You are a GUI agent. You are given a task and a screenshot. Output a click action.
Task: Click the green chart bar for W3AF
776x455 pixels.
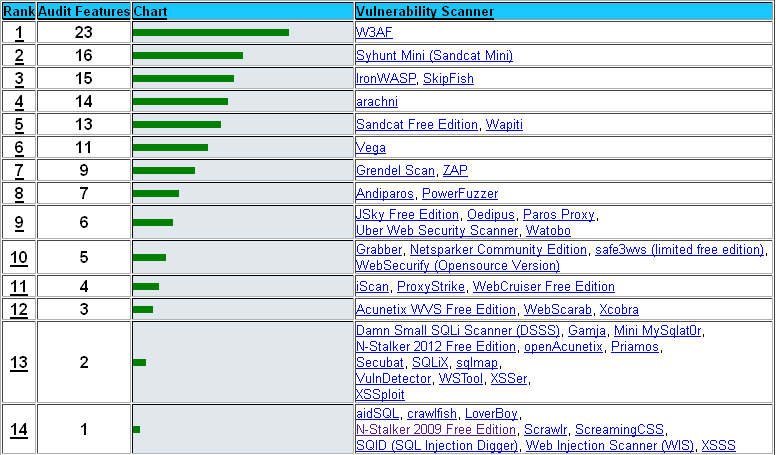211,33
